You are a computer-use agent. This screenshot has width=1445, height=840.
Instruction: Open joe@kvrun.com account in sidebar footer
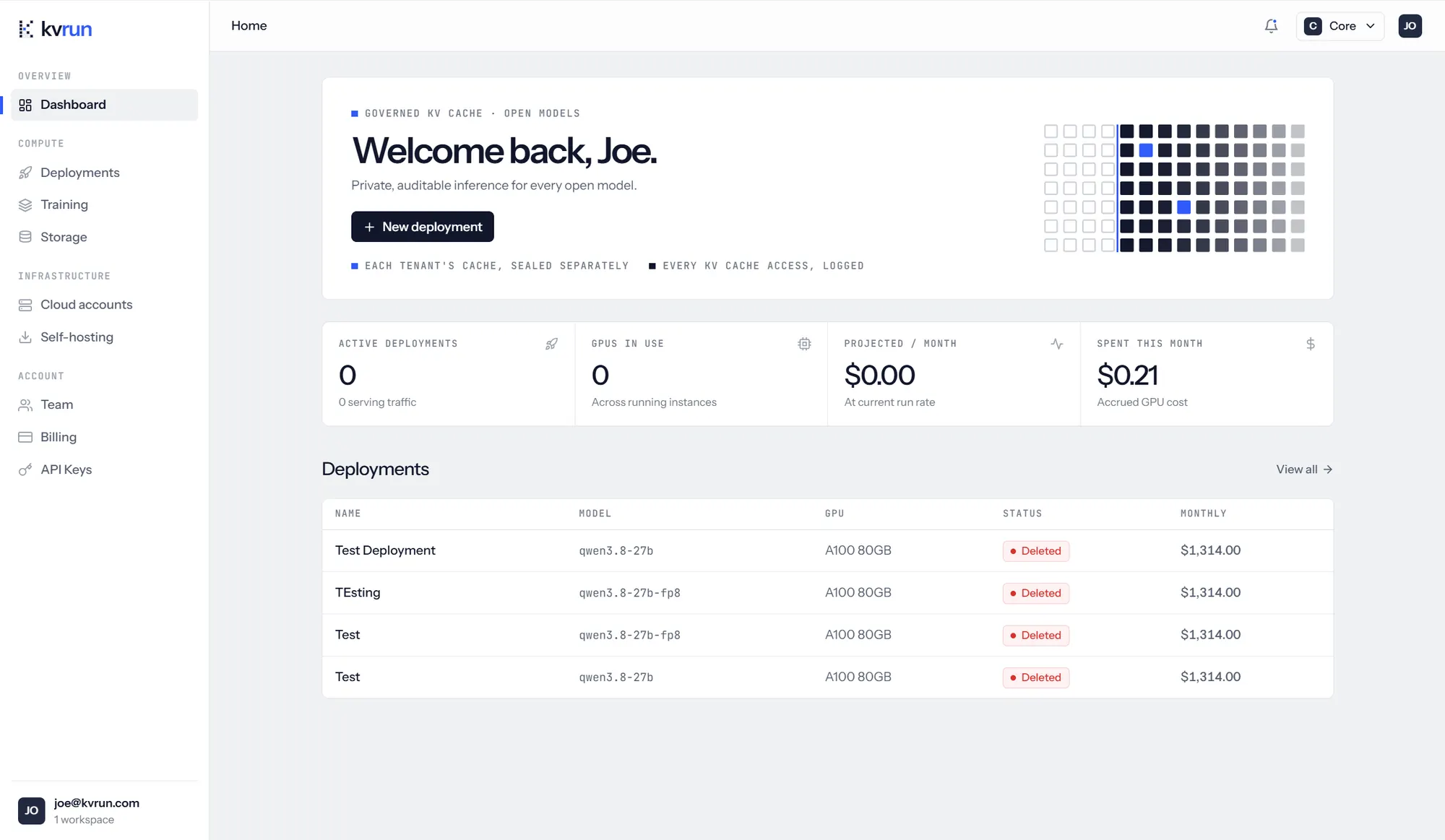coord(104,811)
